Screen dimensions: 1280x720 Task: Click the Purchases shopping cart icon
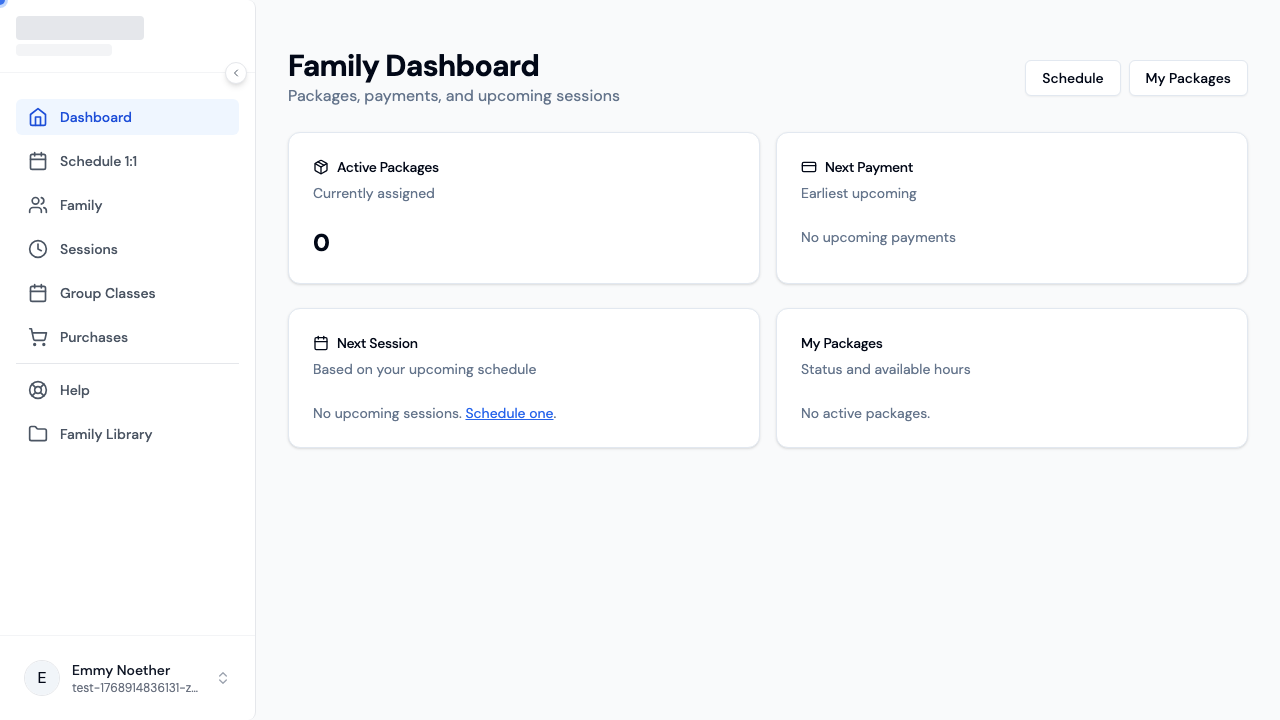click(38, 337)
